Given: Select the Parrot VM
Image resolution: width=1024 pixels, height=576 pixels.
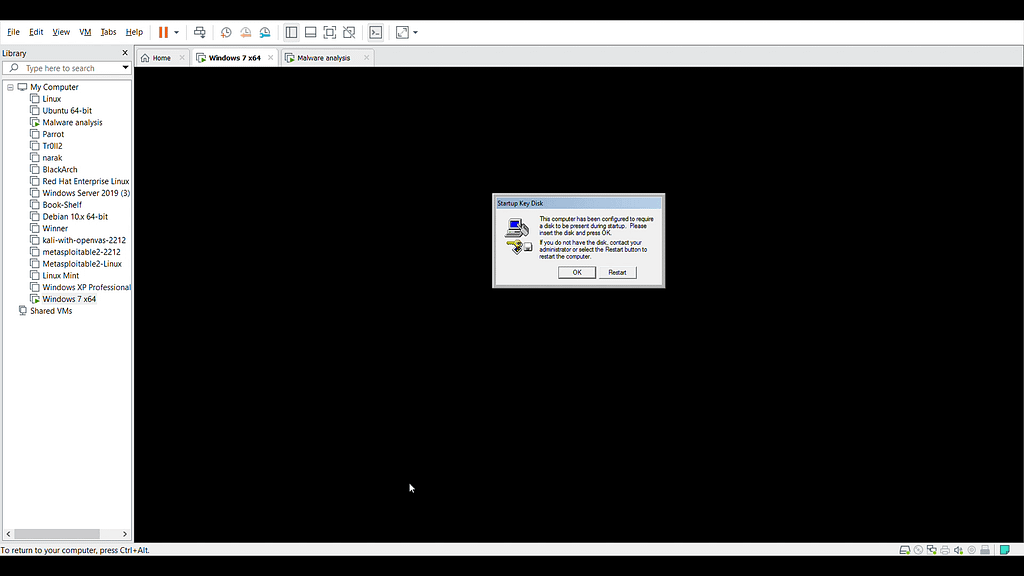Looking at the screenshot, I should [x=53, y=134].
